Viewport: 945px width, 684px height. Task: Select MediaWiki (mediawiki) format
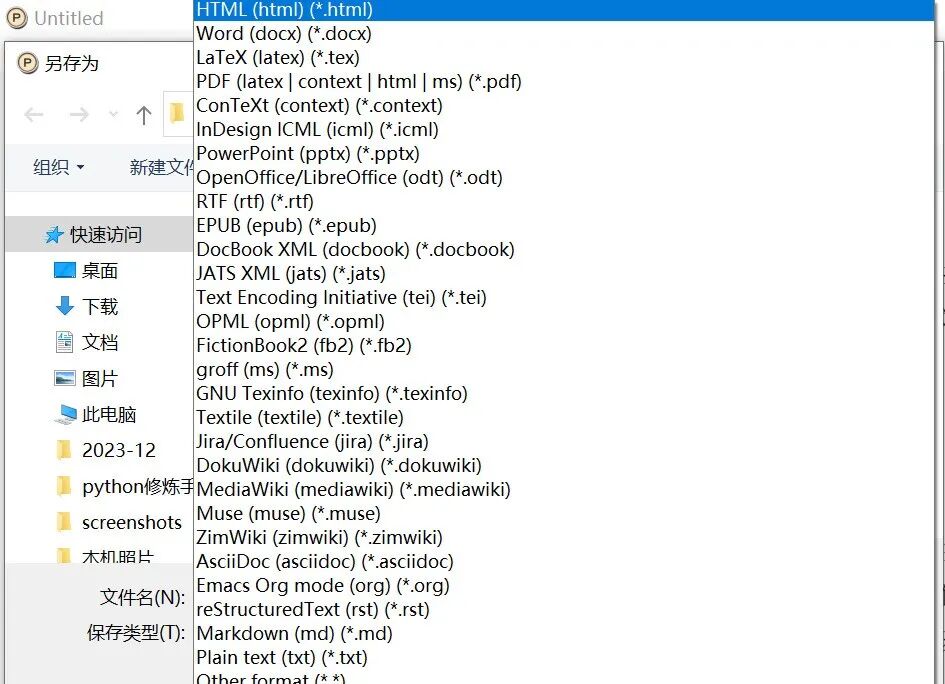coord(564,489)
